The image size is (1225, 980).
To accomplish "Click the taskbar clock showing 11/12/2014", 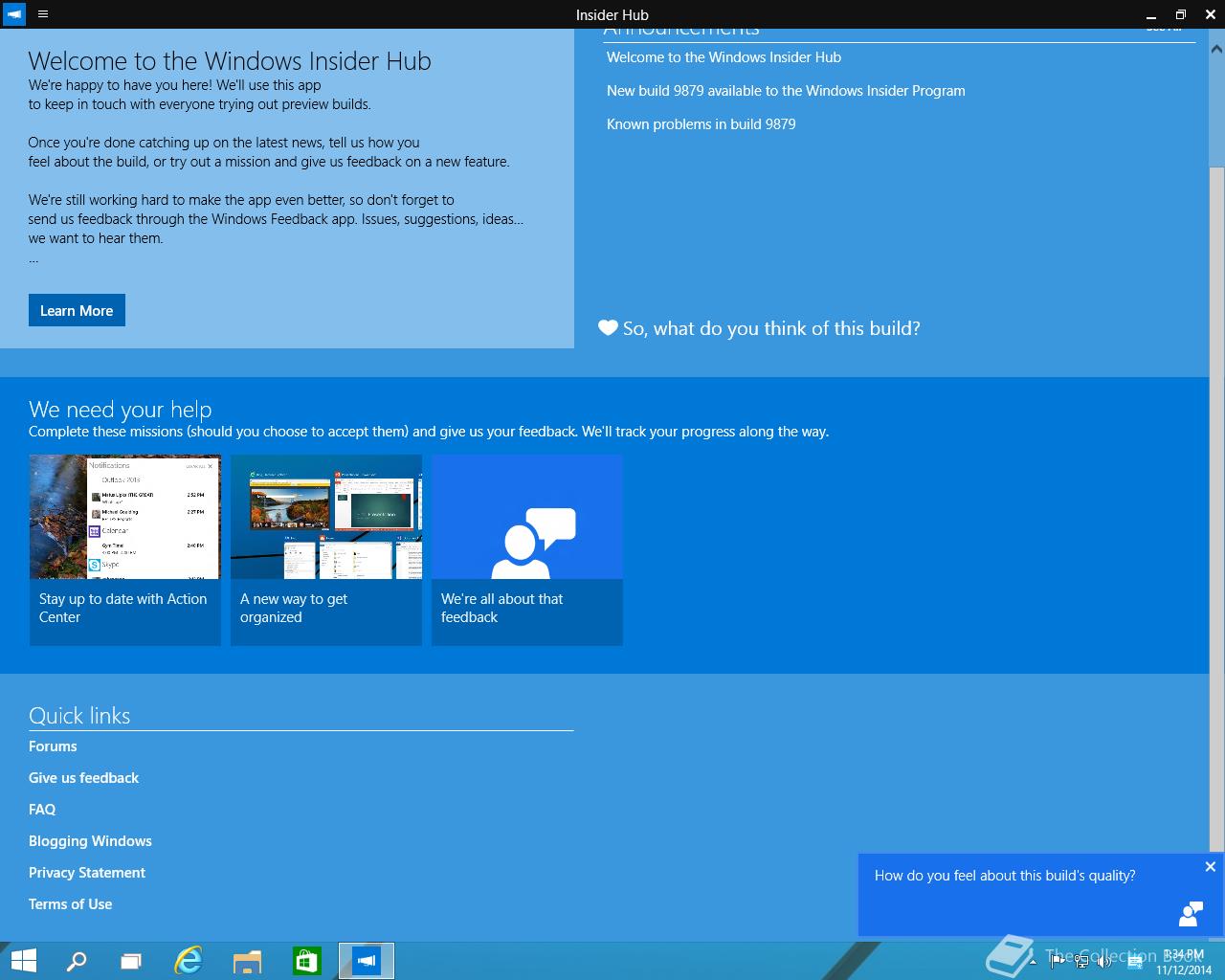I will [1183, 962].
